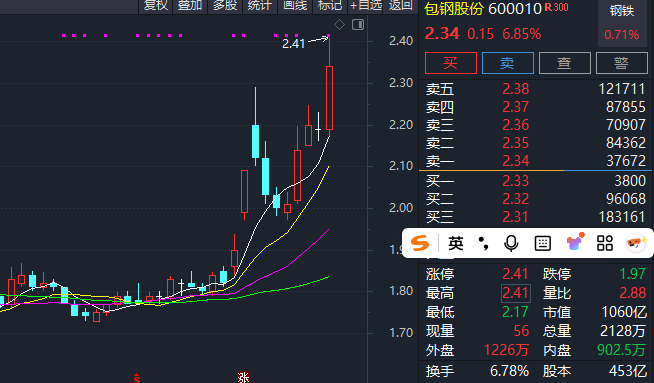The height and width of the screenshot is (383, 654).
Task: Click the diamond marker icon above chart
Action: [x=339, y=25]
